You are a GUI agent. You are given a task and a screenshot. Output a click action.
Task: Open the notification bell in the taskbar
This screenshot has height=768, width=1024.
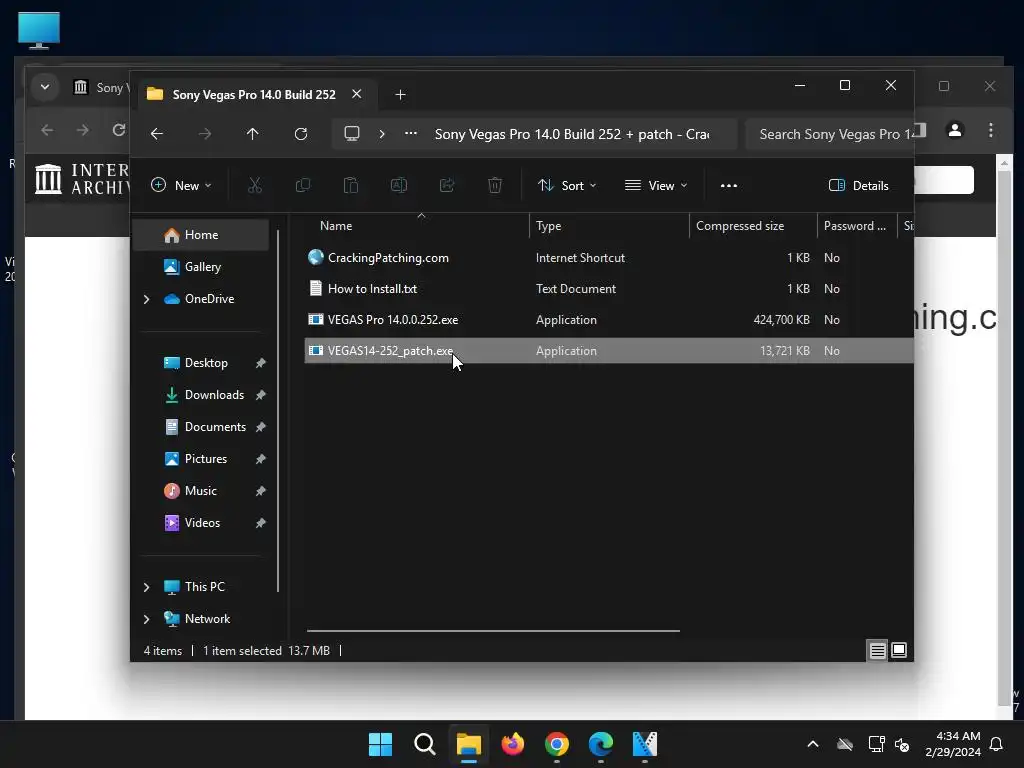click(x=997, y=744)
